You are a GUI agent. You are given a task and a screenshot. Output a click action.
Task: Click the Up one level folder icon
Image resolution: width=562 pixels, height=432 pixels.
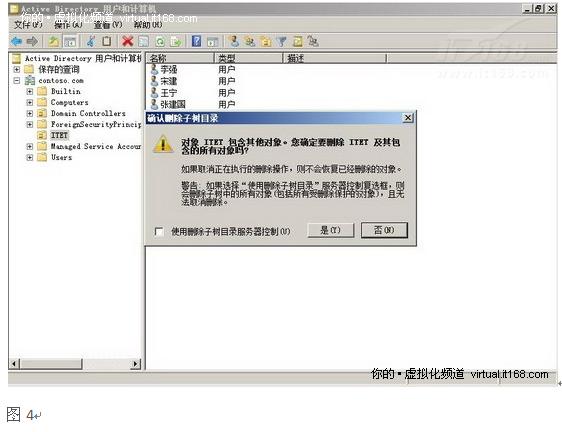point(53,42)
